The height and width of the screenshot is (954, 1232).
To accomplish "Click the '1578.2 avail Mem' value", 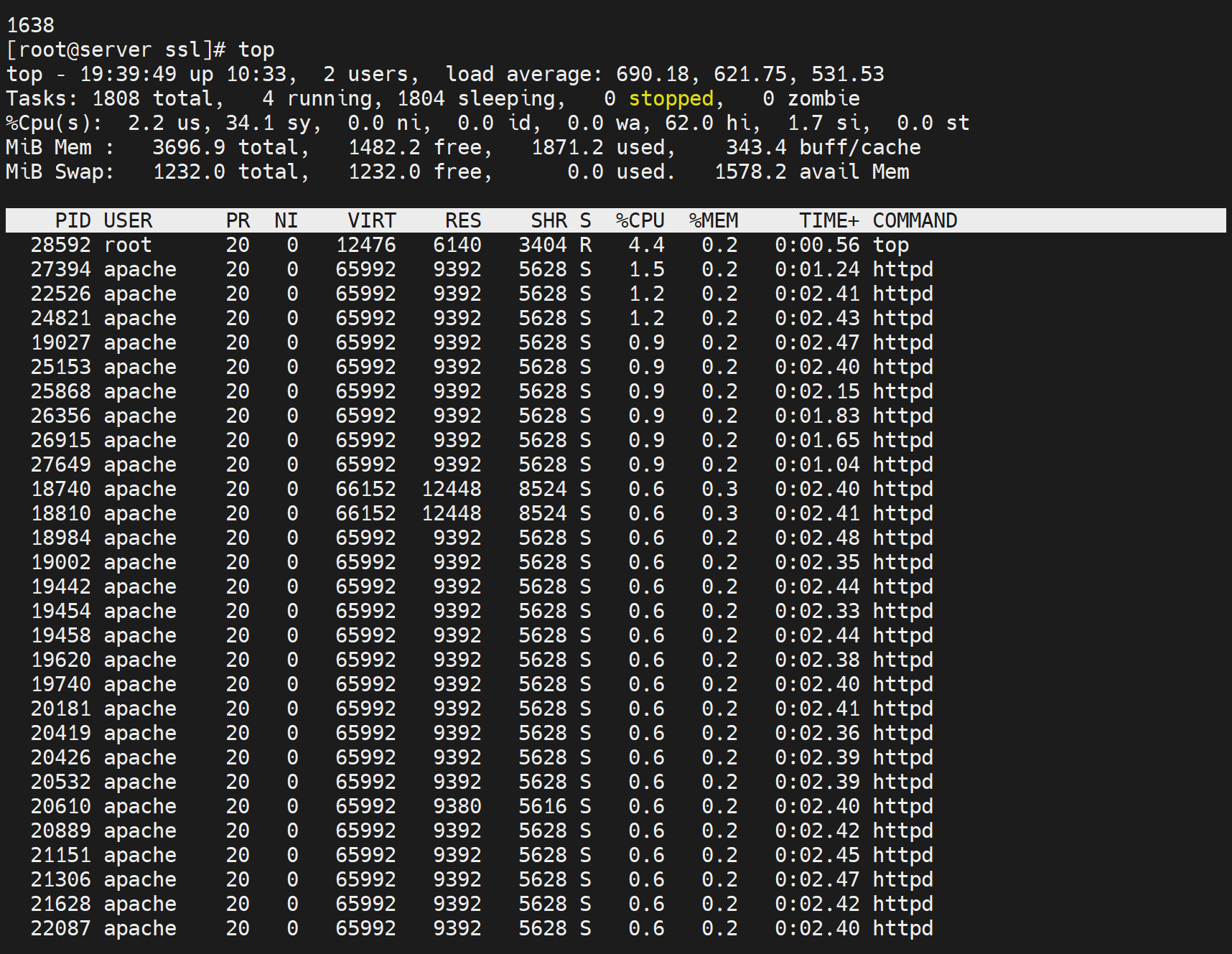I will [x=811, y=172].
